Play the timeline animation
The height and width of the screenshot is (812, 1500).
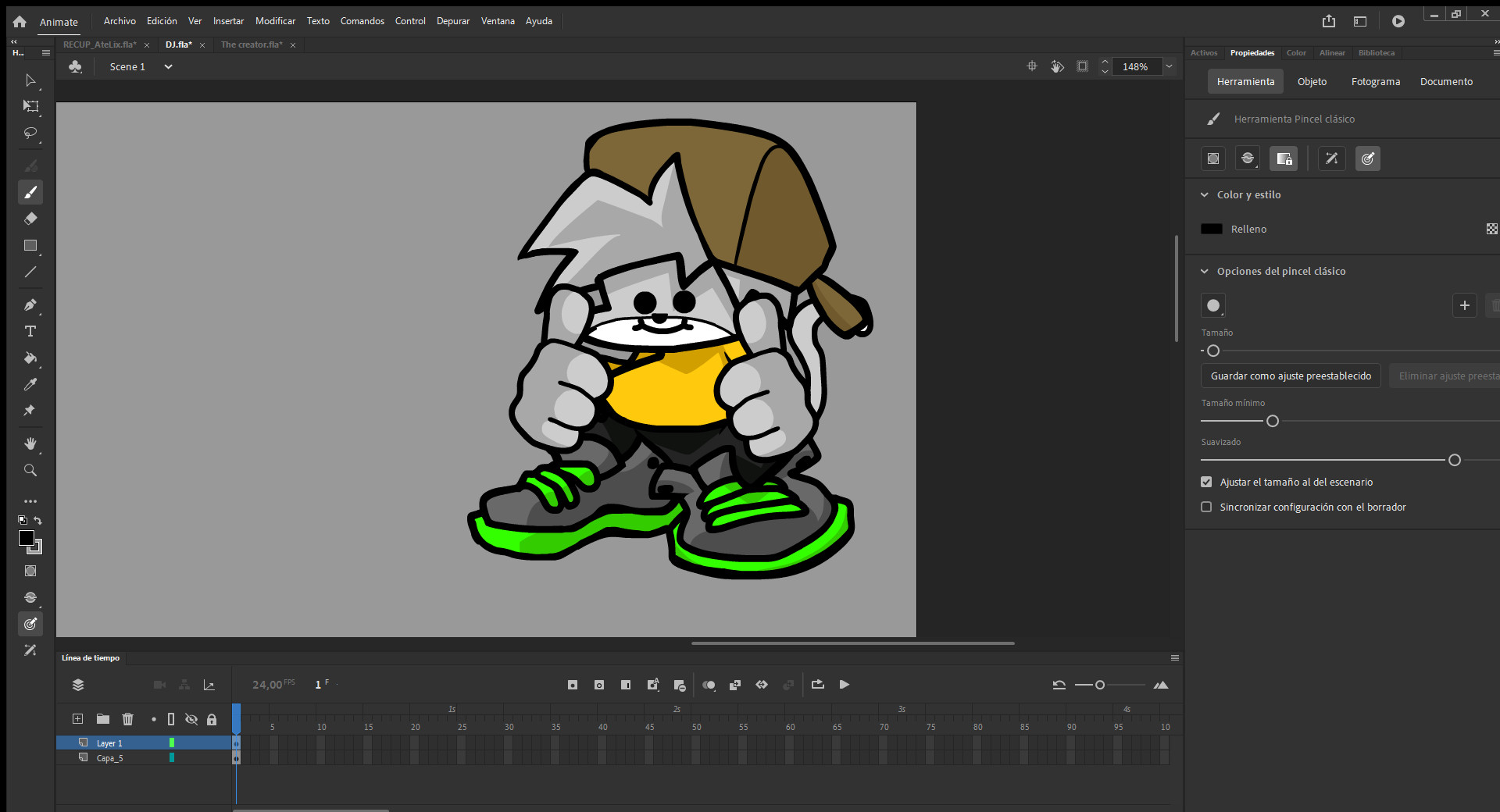[845, 685]
